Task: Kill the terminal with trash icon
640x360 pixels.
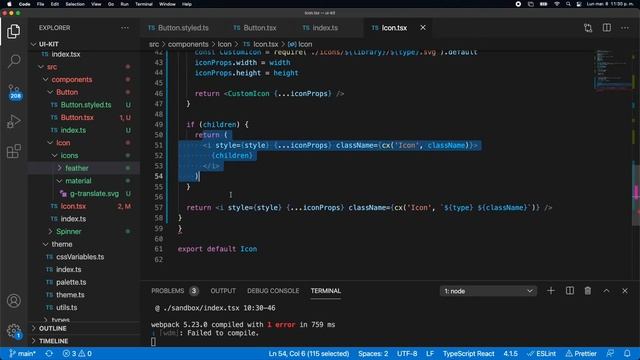Action: coord(587,291)
